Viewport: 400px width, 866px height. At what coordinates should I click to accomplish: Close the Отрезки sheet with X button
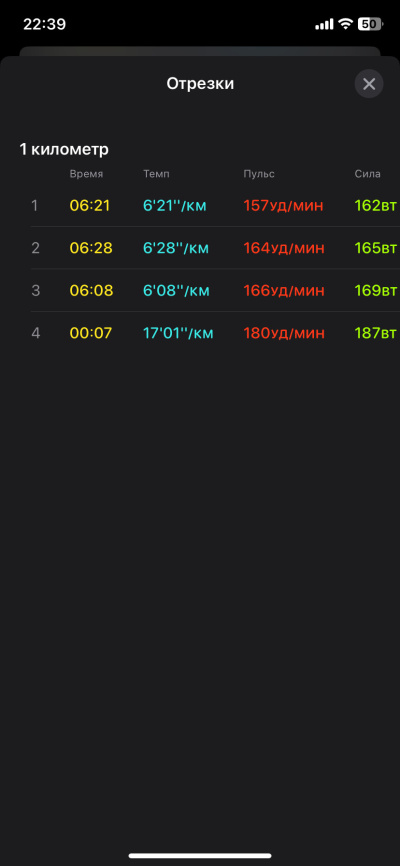(x=369, y=84)
